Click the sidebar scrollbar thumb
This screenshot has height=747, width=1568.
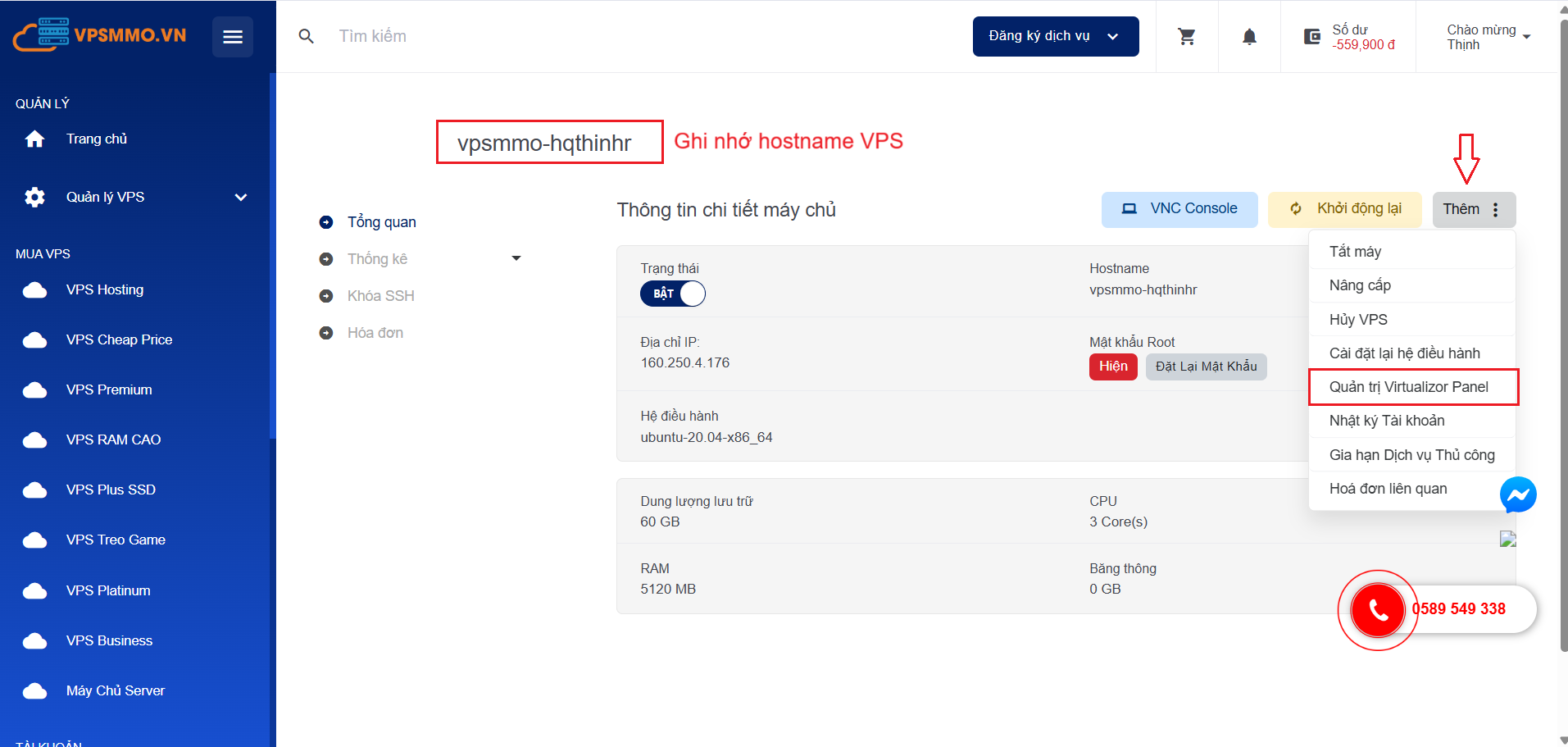pos(272,256)
